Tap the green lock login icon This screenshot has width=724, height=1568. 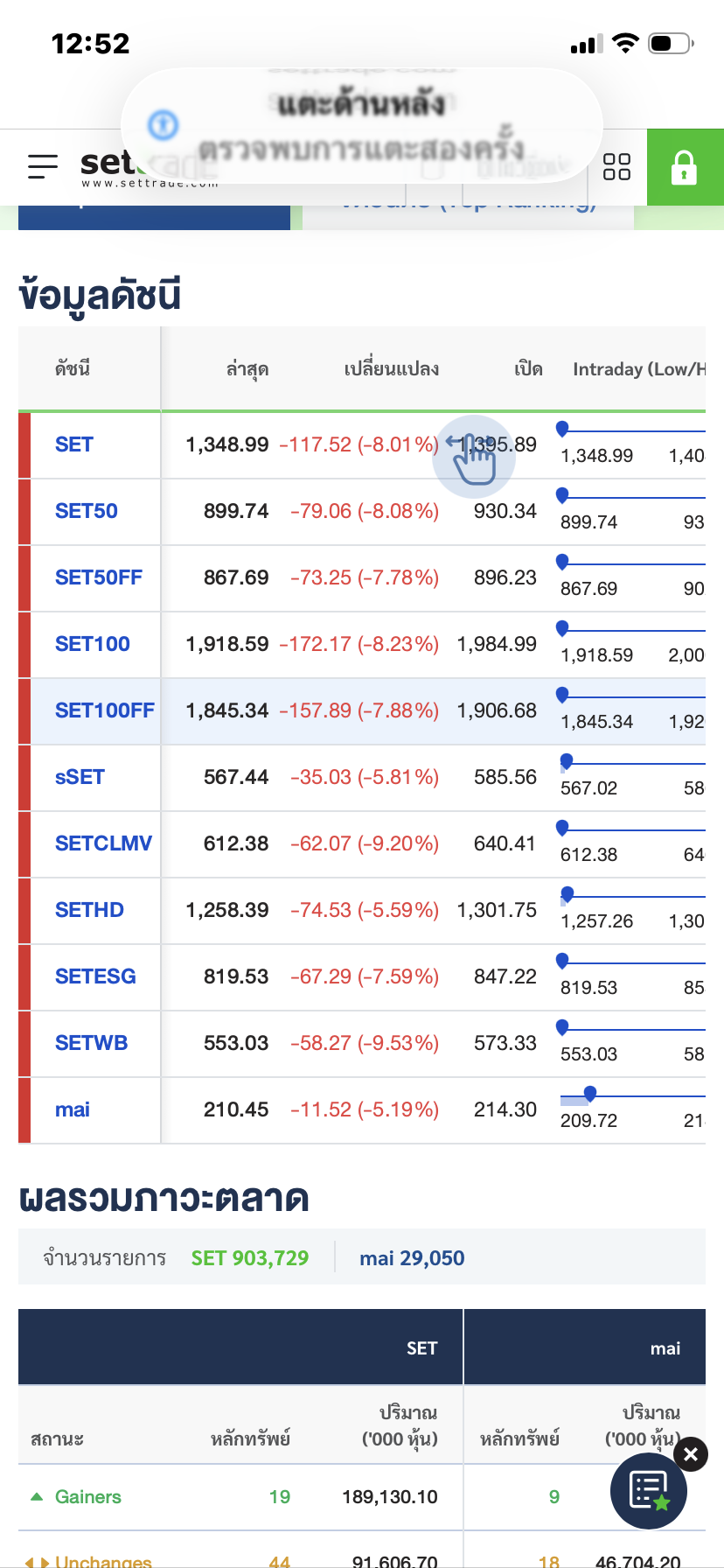(684, 167)
